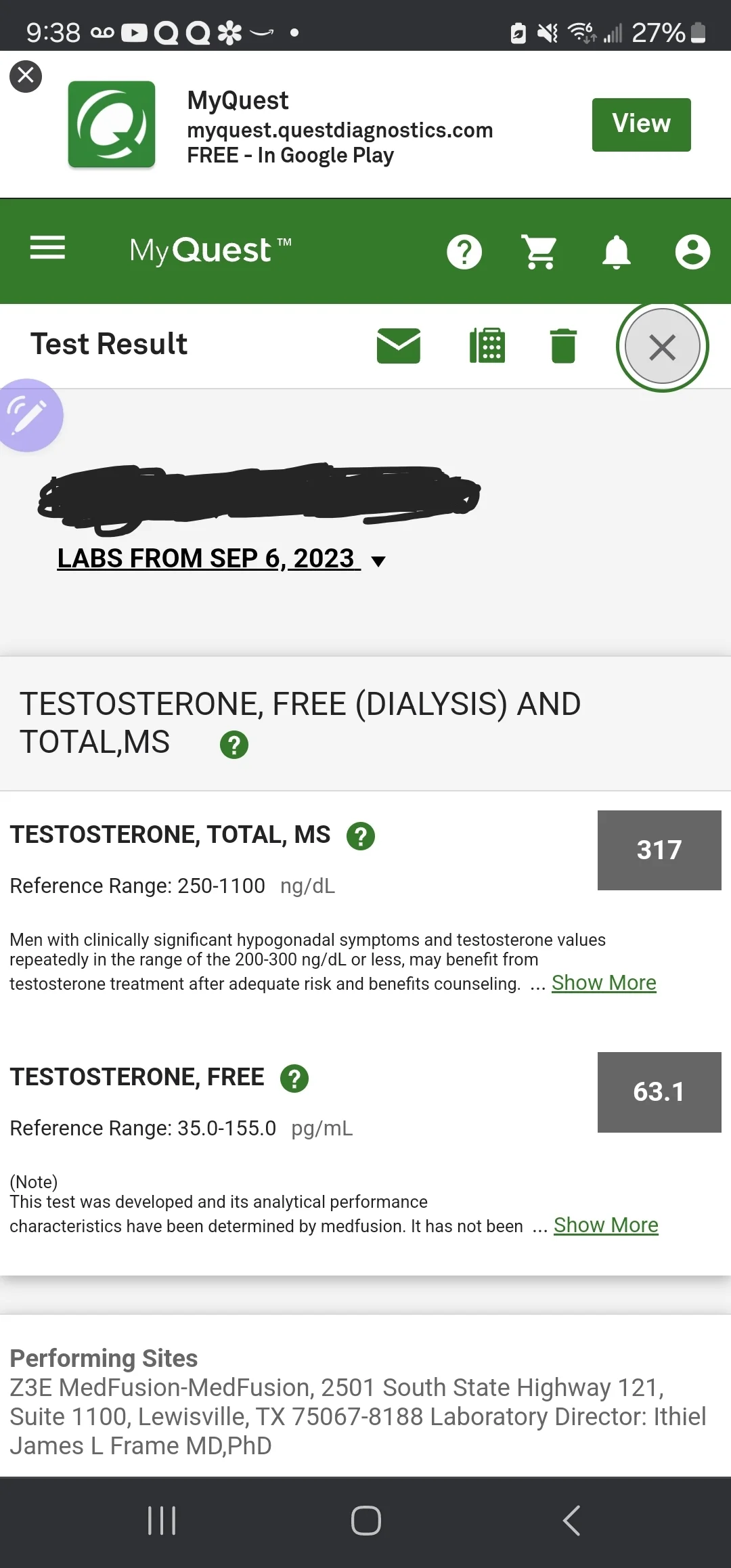Show info for Testosterone, Free
The width and height of the screenshot is (731, 1568).
[294, 1079]
